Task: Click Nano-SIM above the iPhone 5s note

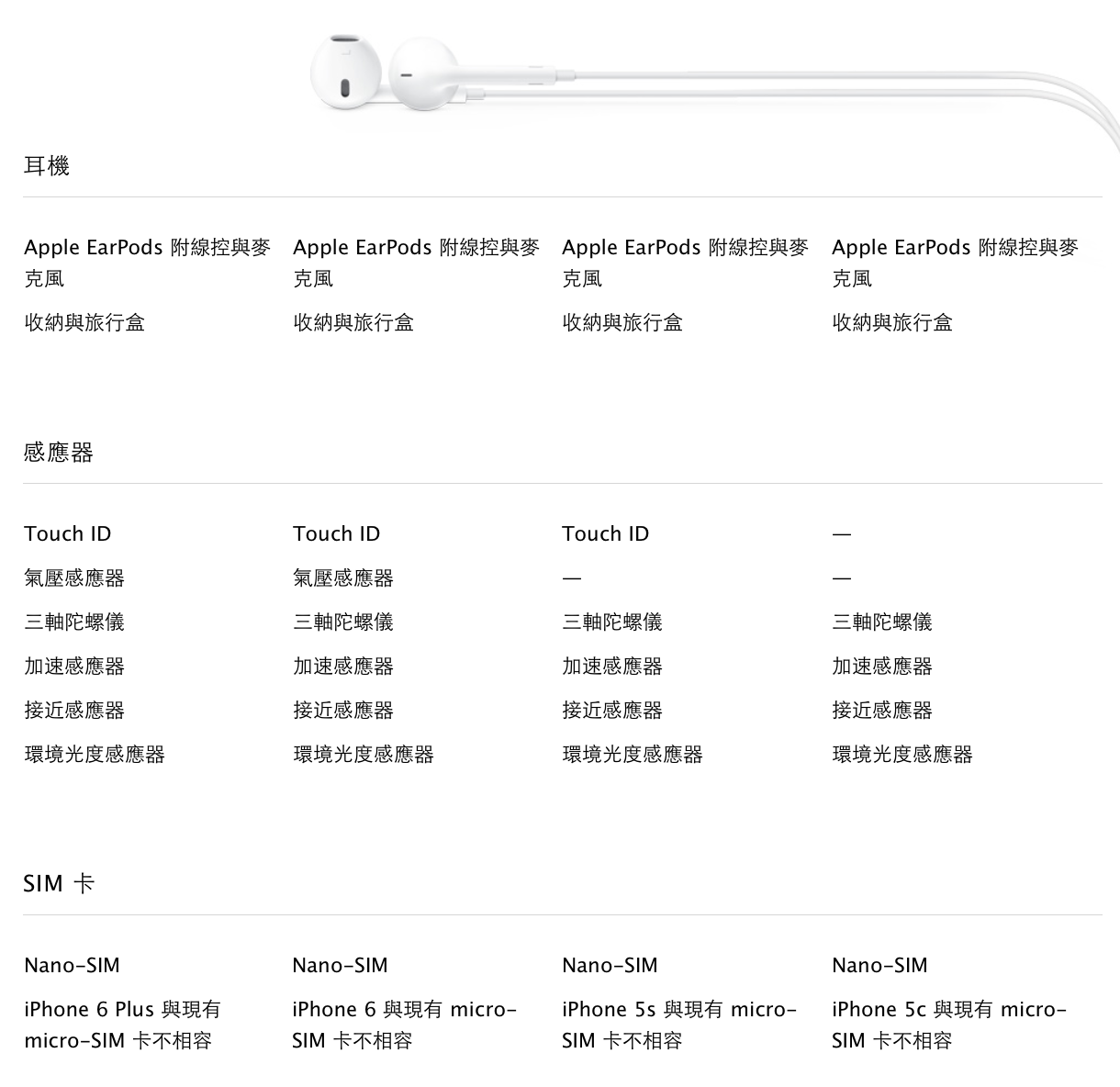Action: 610,966
